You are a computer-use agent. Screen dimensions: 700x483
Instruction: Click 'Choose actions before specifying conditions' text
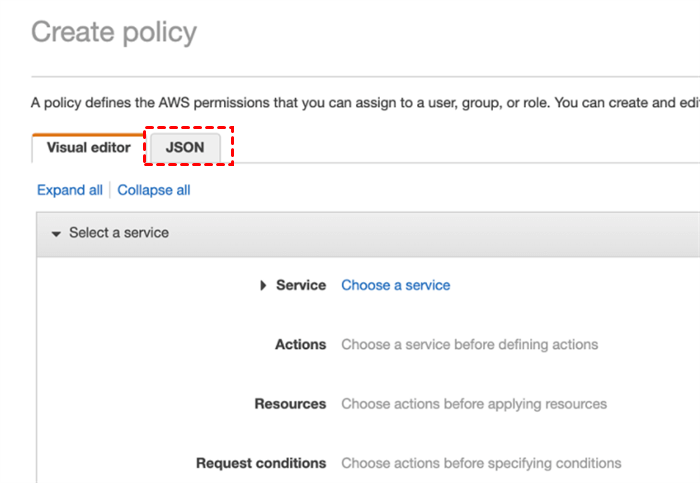[x=481, y=463]
